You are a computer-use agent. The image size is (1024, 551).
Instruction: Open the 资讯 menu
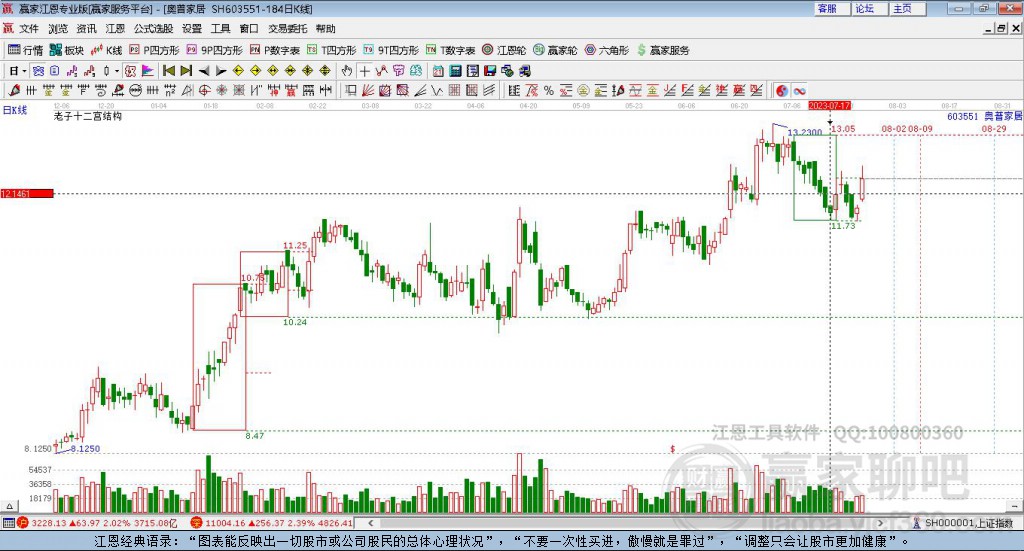click(86, 29)
